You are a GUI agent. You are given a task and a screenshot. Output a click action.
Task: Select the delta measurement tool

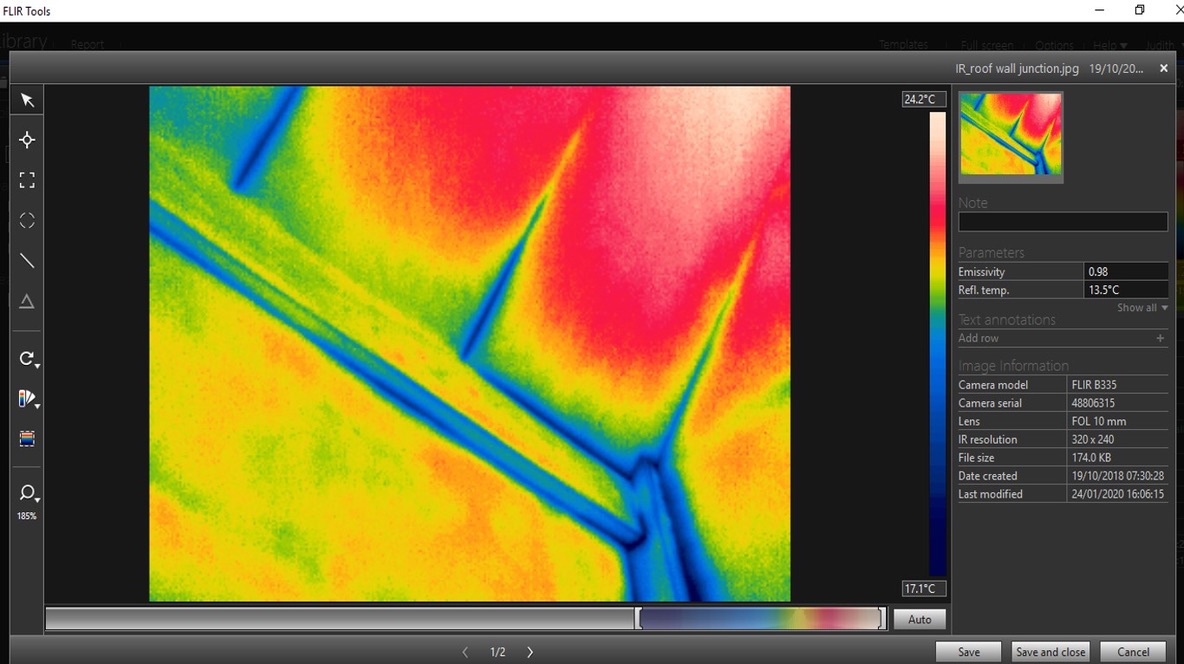(x=27, y=300)
